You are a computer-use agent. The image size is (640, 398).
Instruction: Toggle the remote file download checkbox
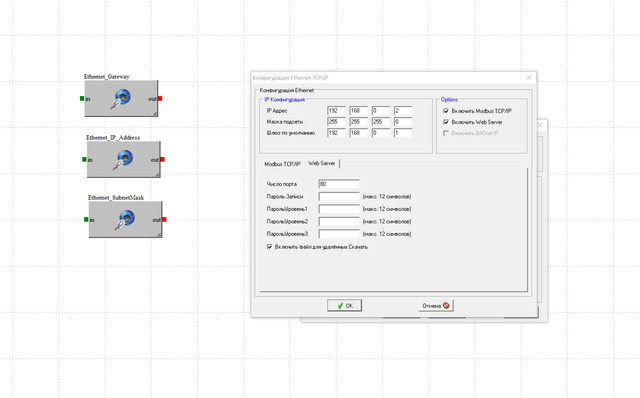[x=269, y=247]
